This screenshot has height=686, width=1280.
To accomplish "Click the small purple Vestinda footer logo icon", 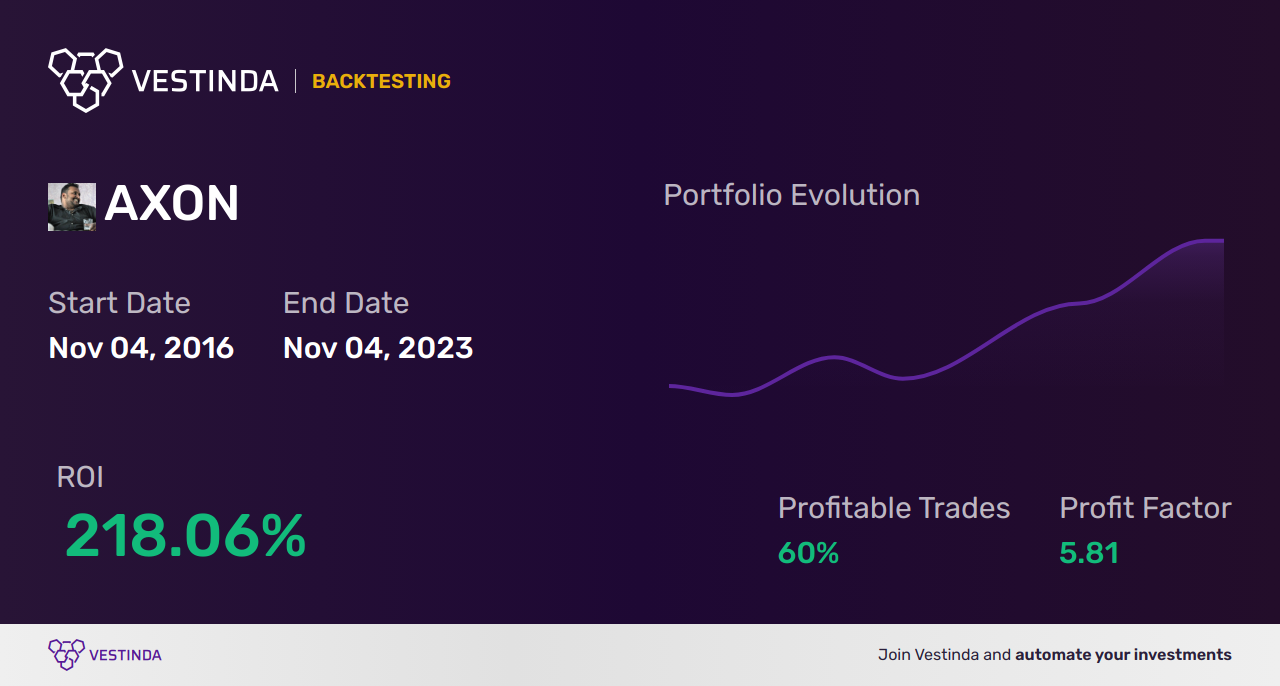I will (66, 655).
